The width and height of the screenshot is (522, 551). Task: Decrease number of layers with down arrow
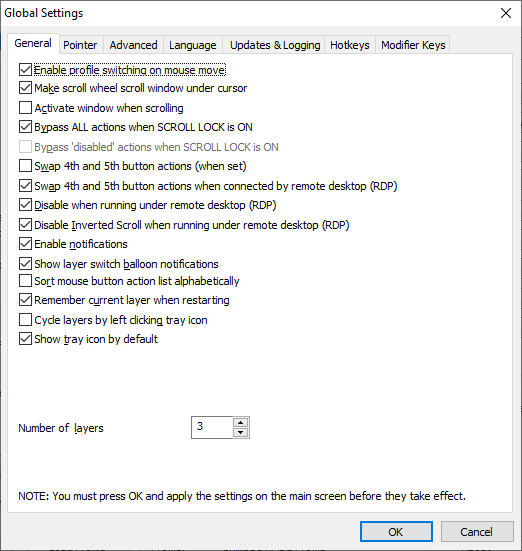tap(240, 432)
